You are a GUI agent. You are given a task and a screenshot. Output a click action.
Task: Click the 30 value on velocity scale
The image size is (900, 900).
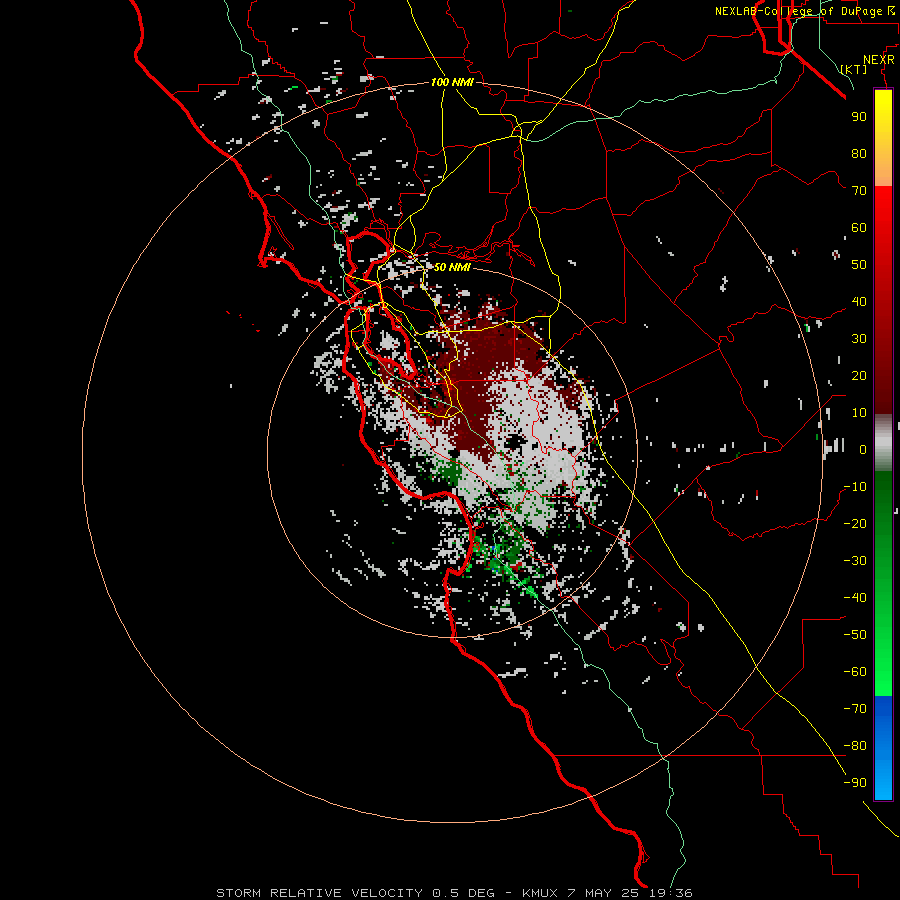click(859, 339)
